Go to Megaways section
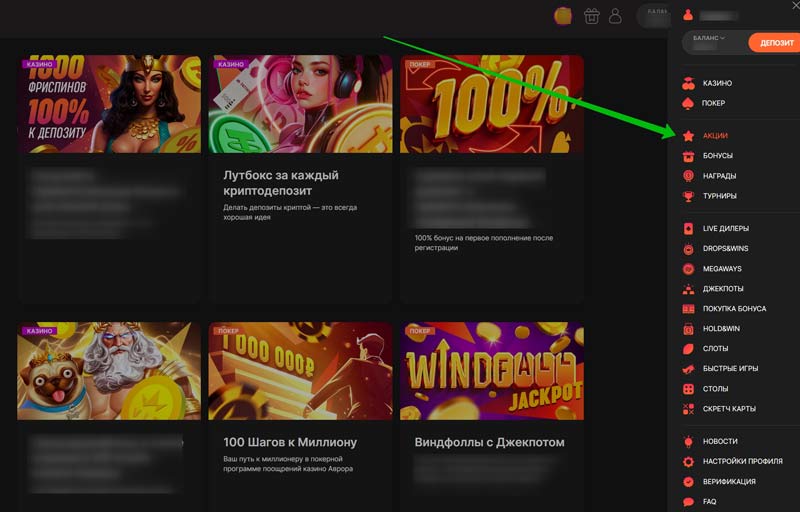The image size is (800, 512). 722,269
